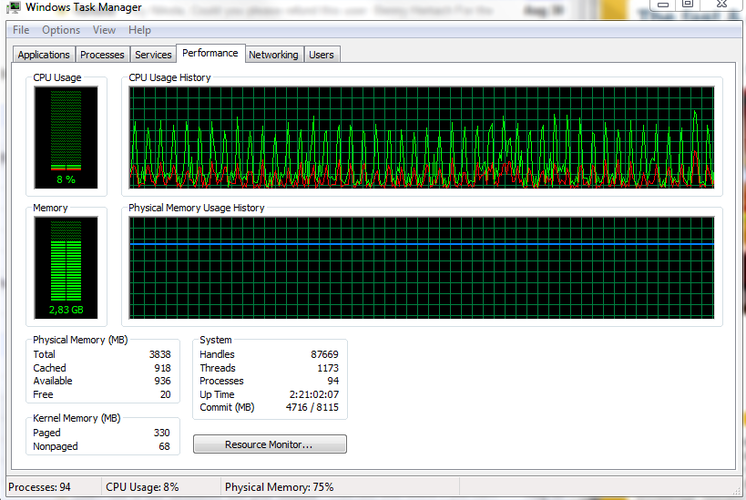Switch to the Services tab
Screen dimensions: 746x500
(153, 55)
